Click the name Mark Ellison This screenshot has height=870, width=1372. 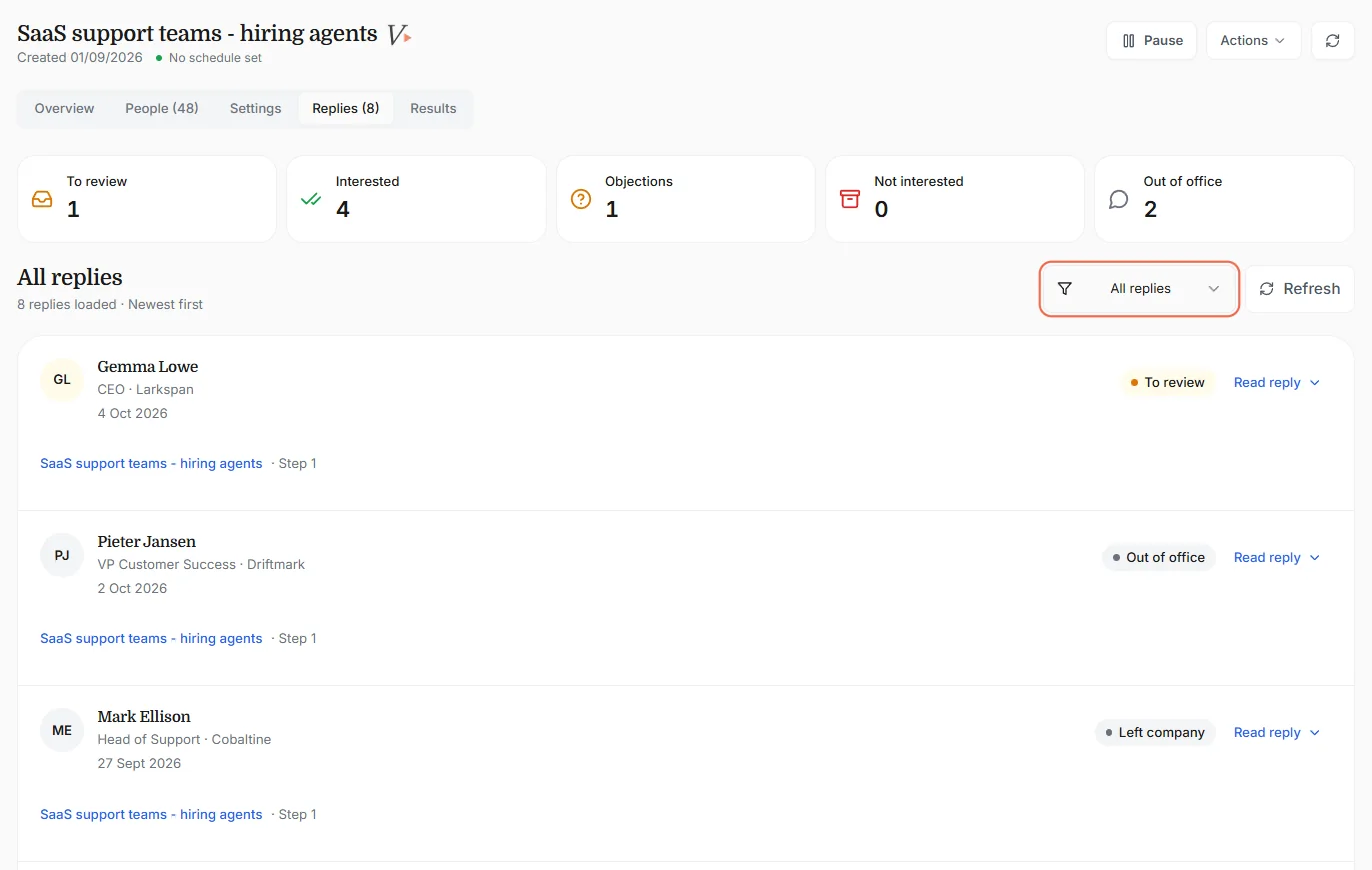click(144, 717)
